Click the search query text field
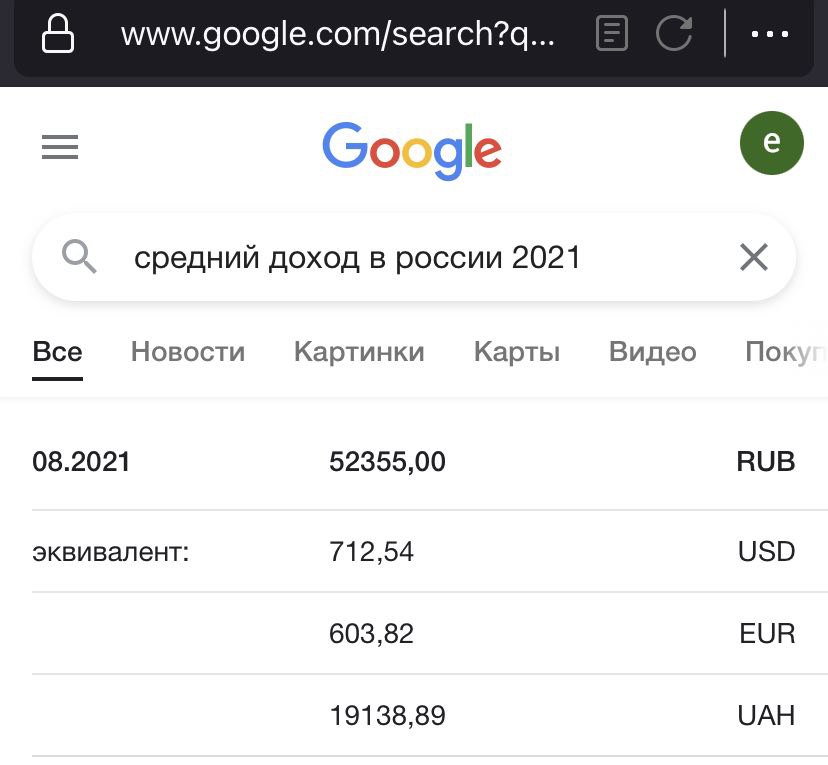The height and width of the screenshot is (765, 828). 400,258
